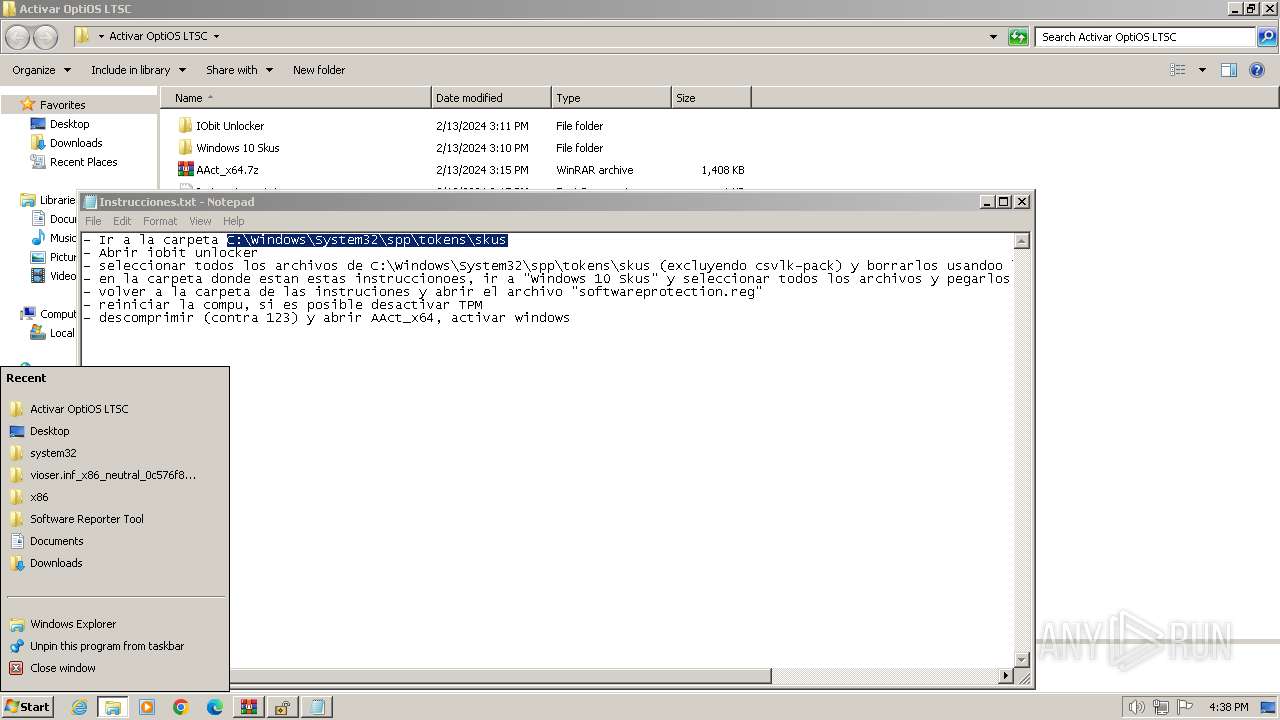This screenshot has width=1280, height=720.
Task: Switch to WinRAR taskbar button
Action: click(249, 707)
